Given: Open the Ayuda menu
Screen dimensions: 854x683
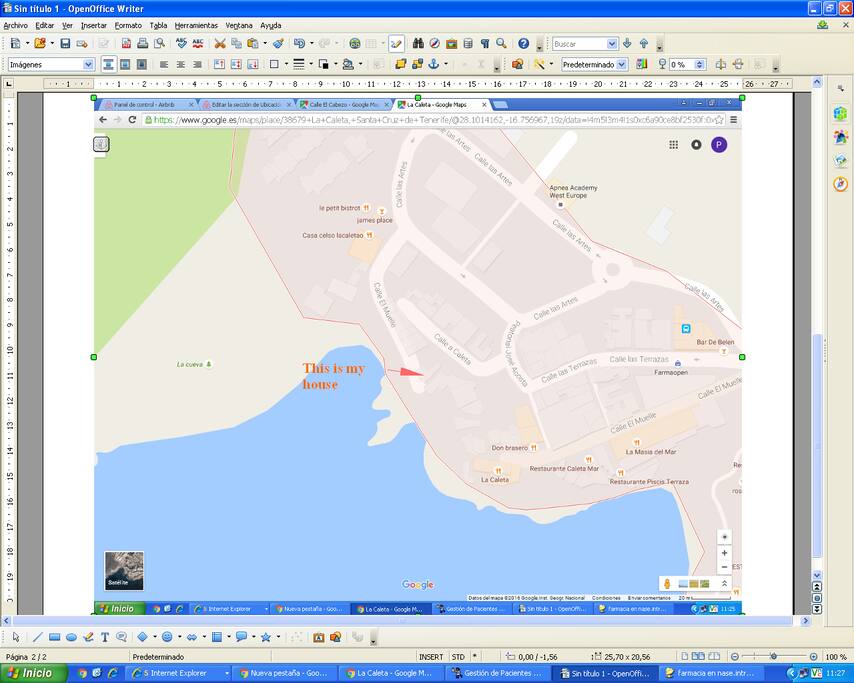Looking at the screenshot, I should tap(271, 26).
